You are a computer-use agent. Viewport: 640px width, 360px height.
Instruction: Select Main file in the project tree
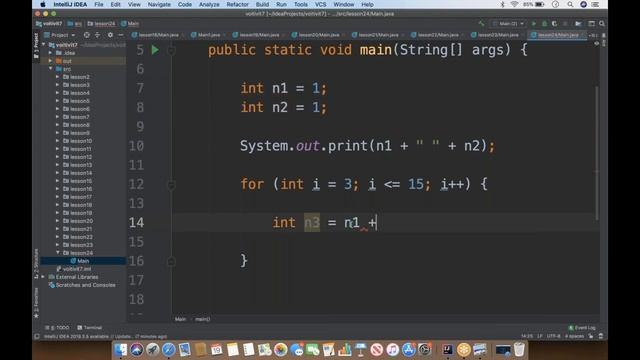[x=83, y=261]
